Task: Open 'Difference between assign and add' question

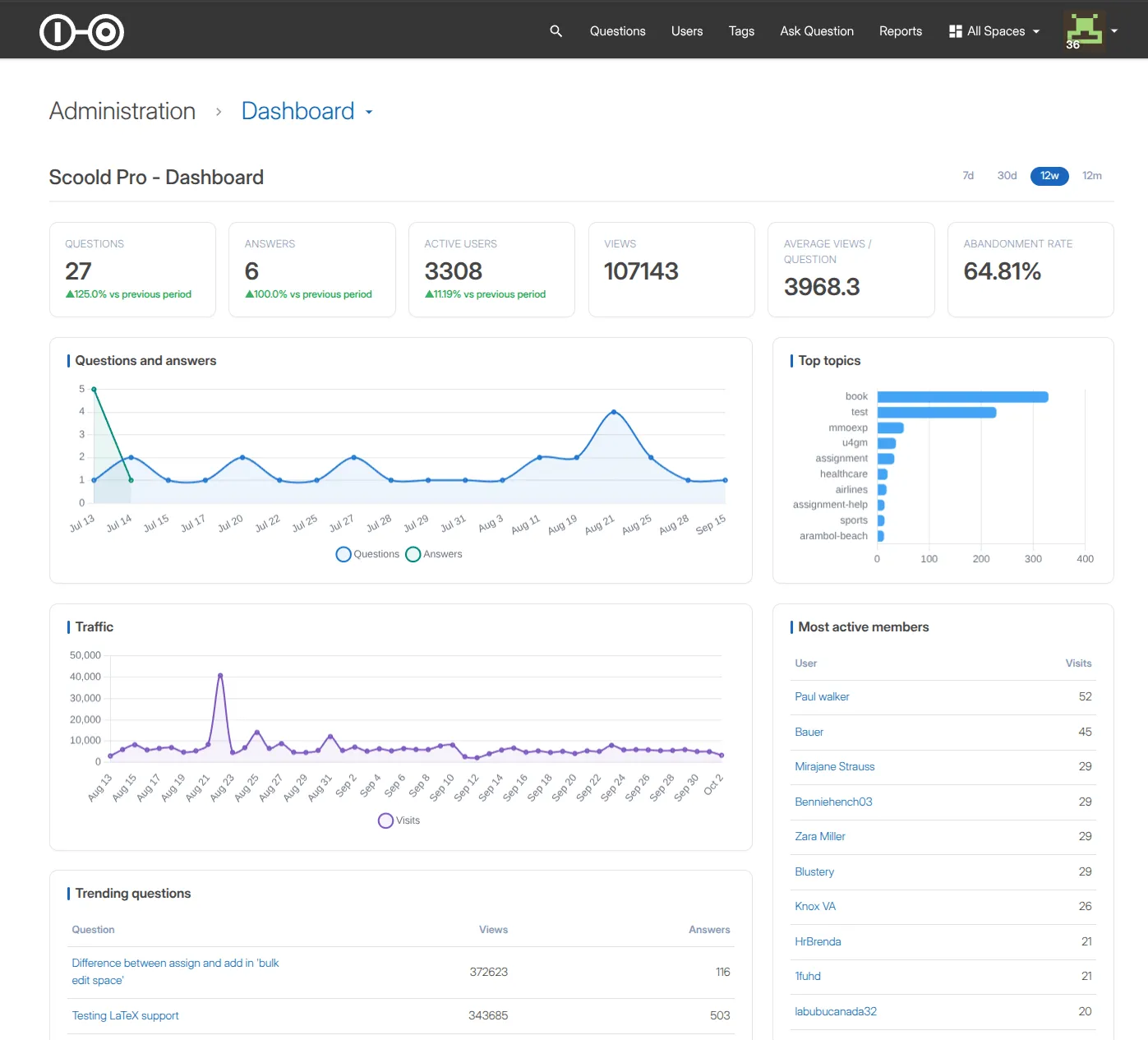Action: point(175,972)
